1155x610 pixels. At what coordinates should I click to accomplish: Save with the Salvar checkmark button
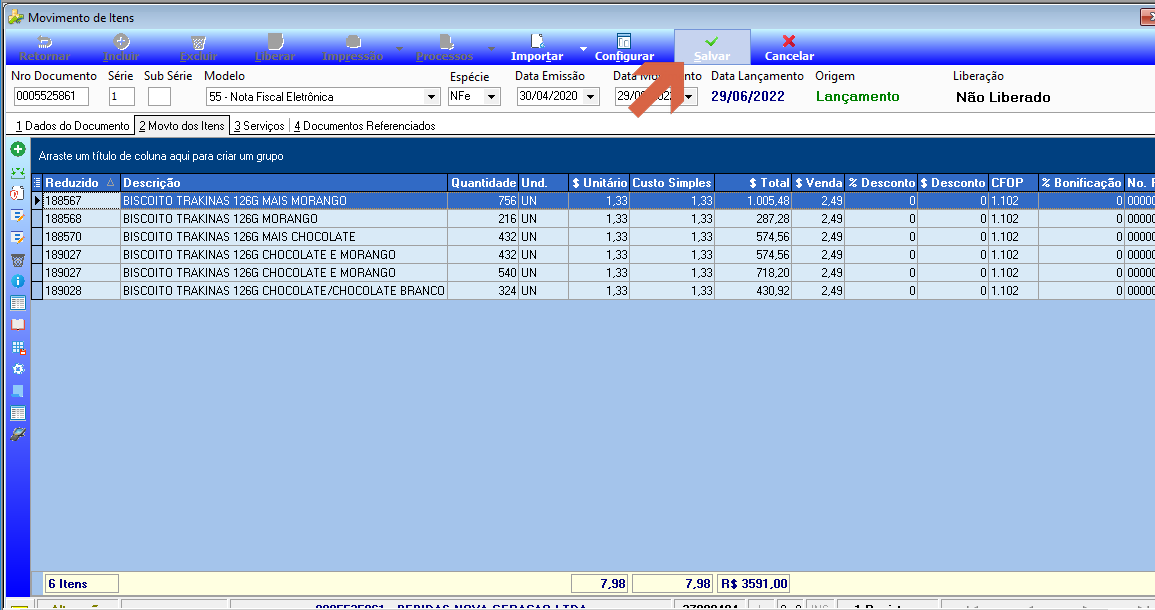point(712,48)
